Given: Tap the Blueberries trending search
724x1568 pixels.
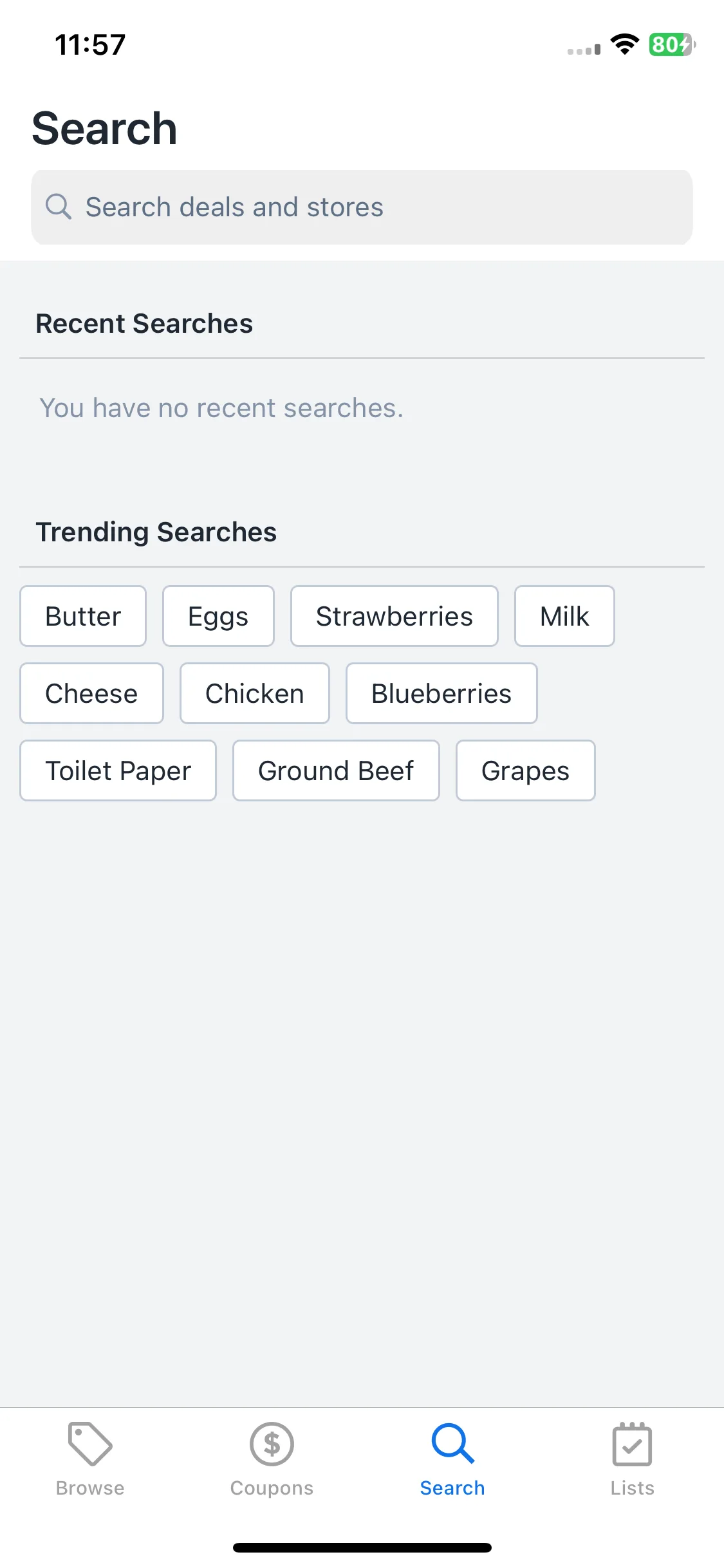Looking at the screenshot, I should pos(441,693).
